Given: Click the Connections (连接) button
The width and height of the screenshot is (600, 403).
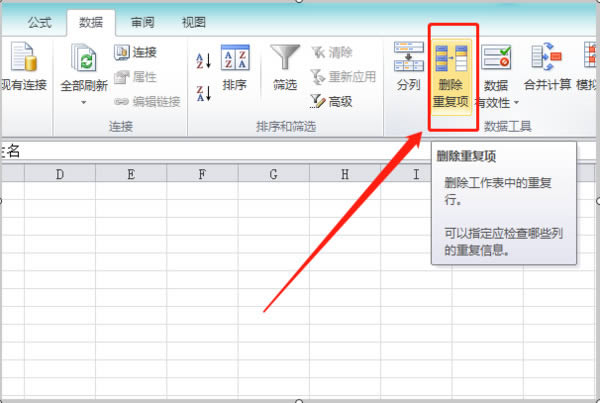Looking at the screenshot, I should (136, 52).
